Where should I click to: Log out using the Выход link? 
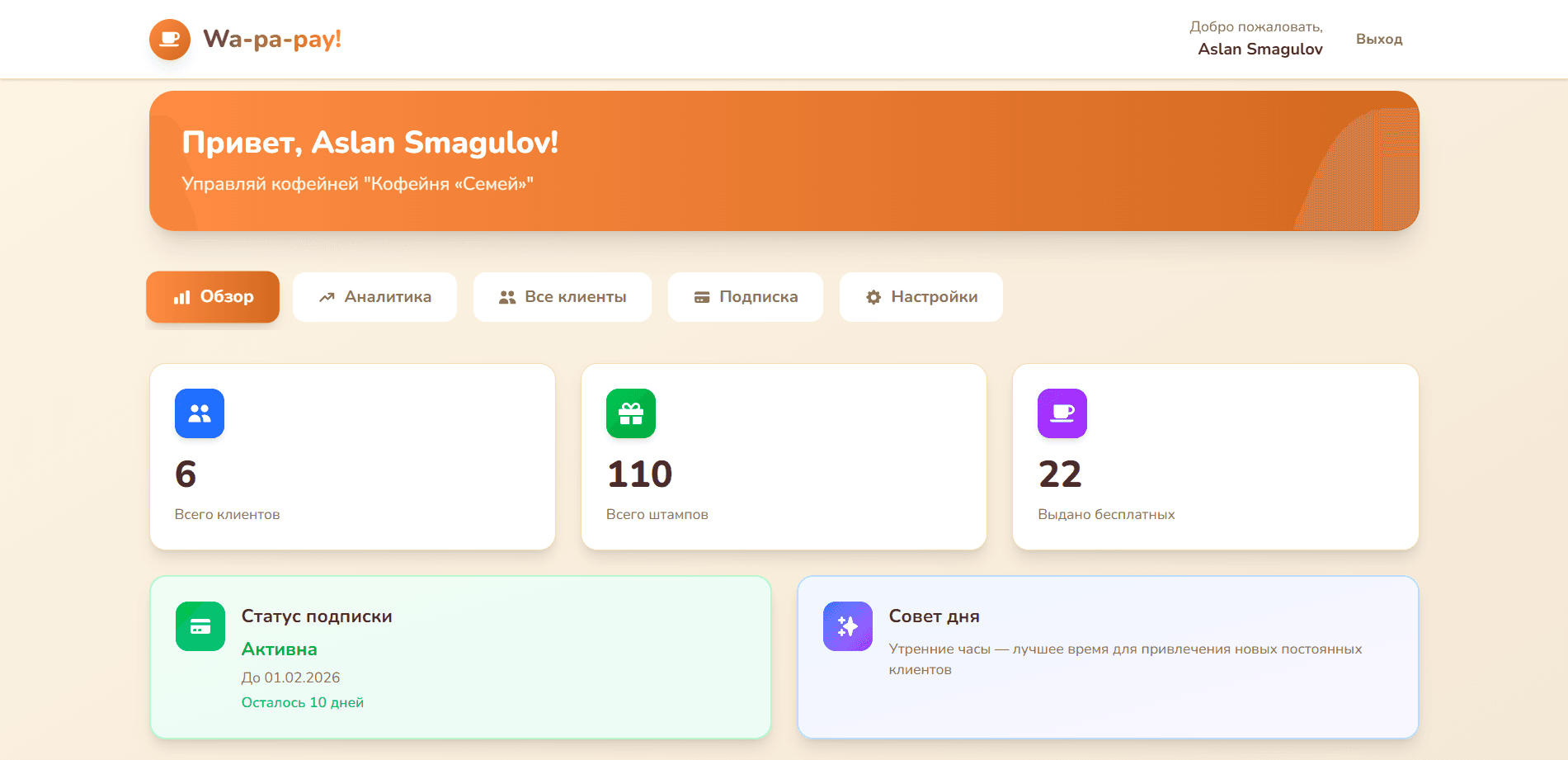[1379, 39]
